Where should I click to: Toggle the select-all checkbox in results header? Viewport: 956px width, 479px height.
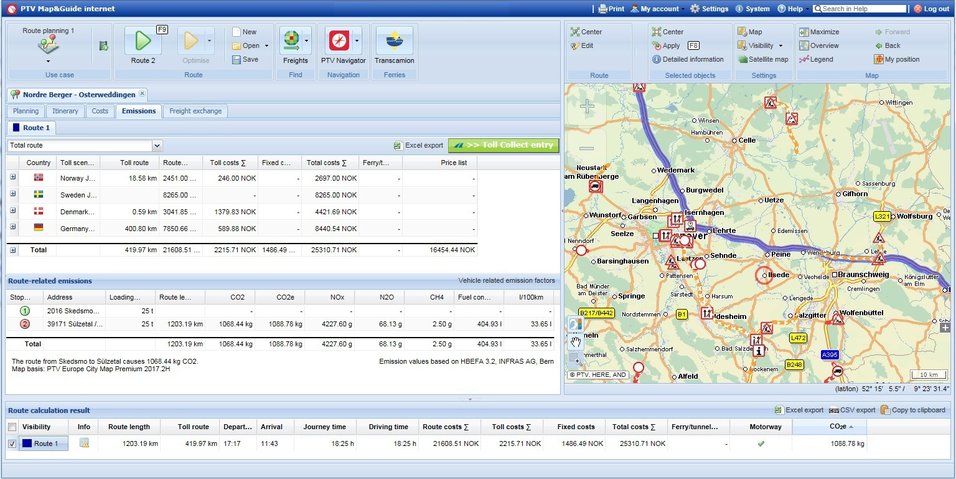(12, 427)
